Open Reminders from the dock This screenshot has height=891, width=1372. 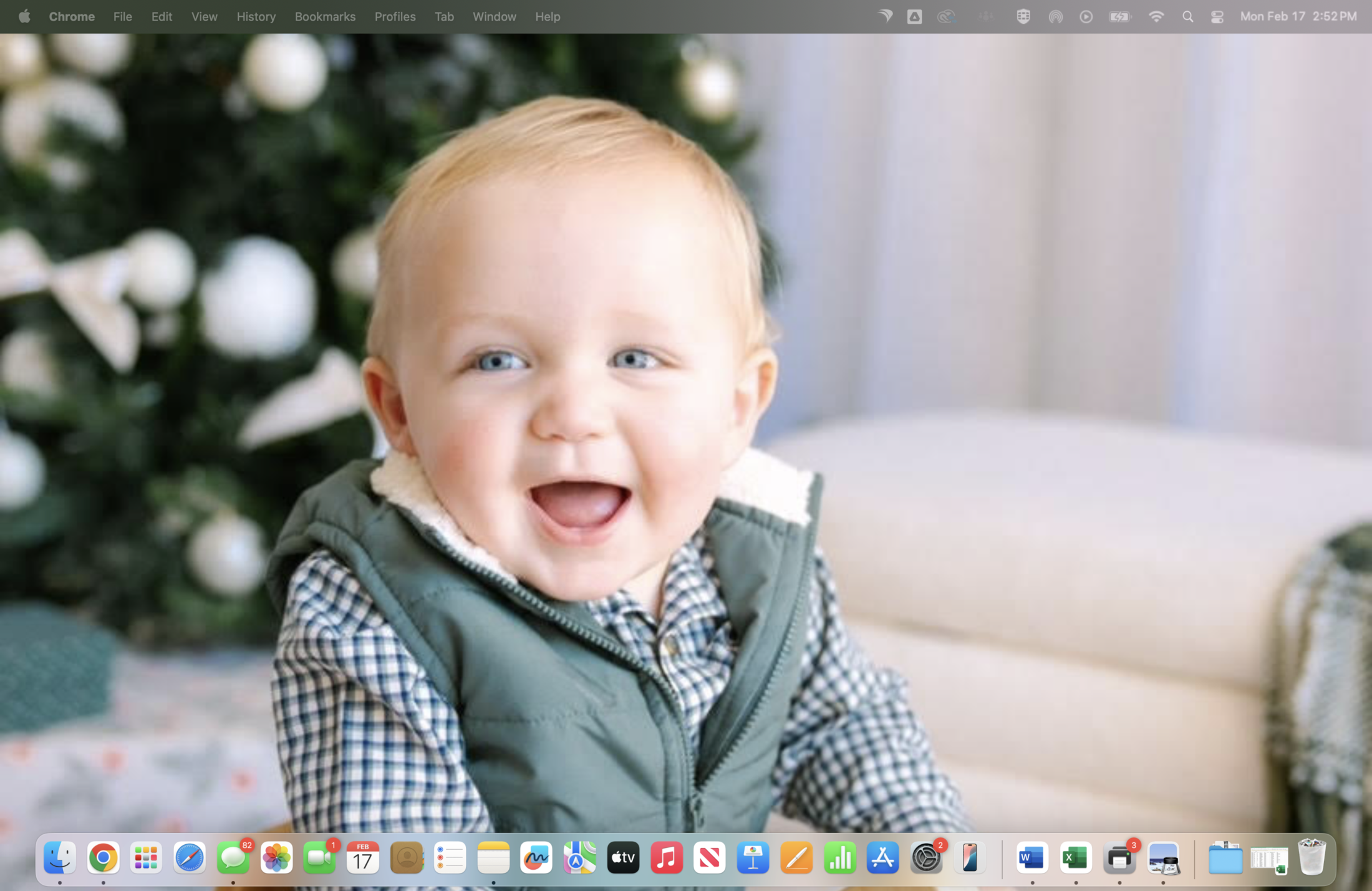[x=450, y=858]
